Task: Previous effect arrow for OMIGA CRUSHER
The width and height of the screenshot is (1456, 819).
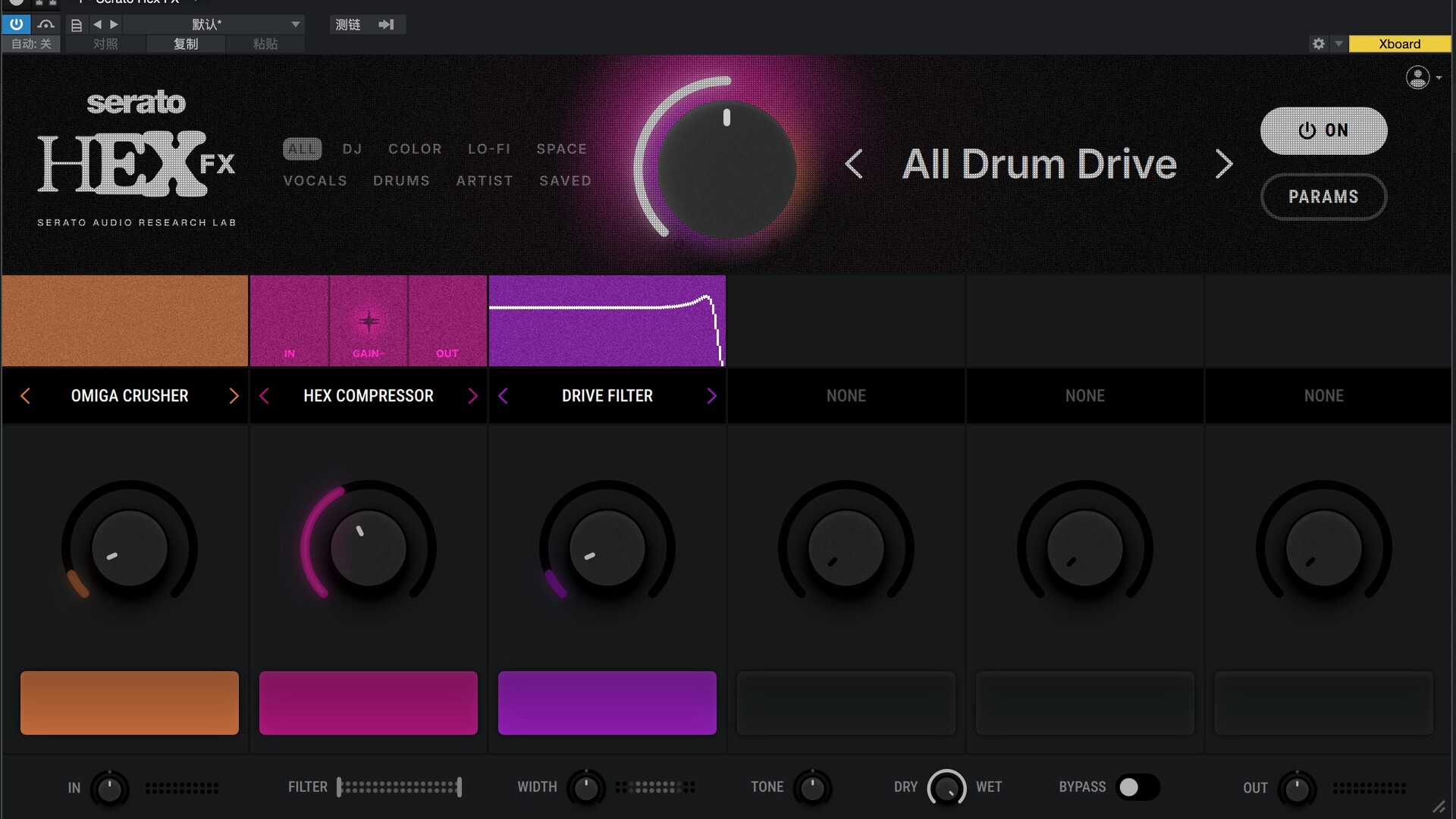Action: coord(25,396)
